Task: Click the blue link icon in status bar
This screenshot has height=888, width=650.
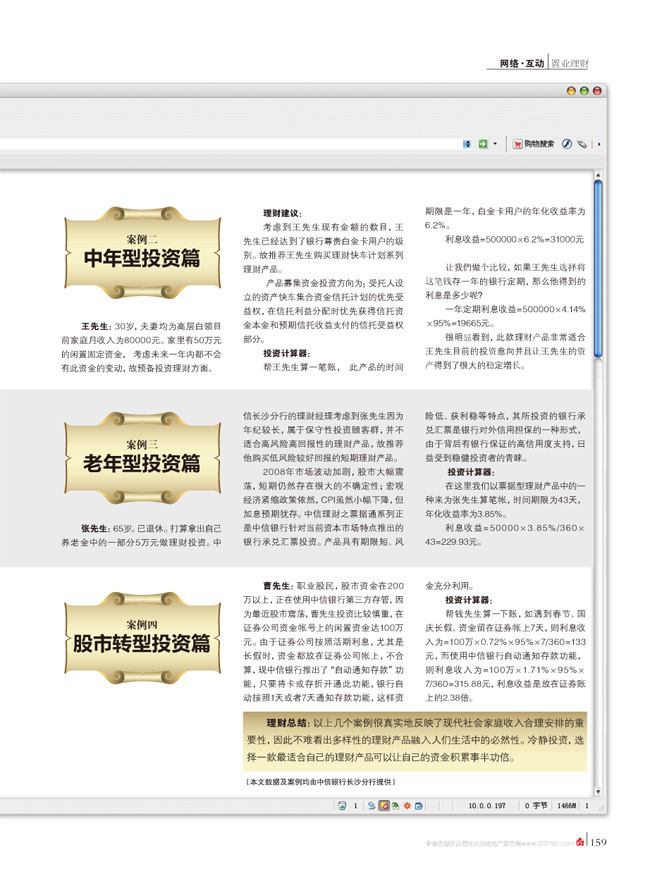Action: 371,805
